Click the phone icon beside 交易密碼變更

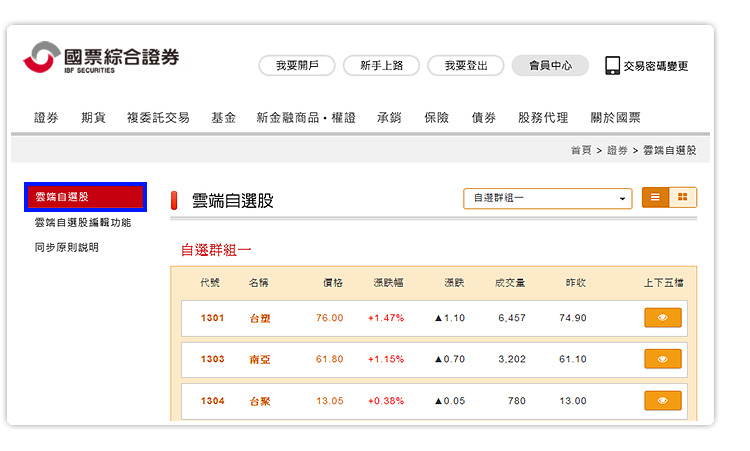coord(612,66)
